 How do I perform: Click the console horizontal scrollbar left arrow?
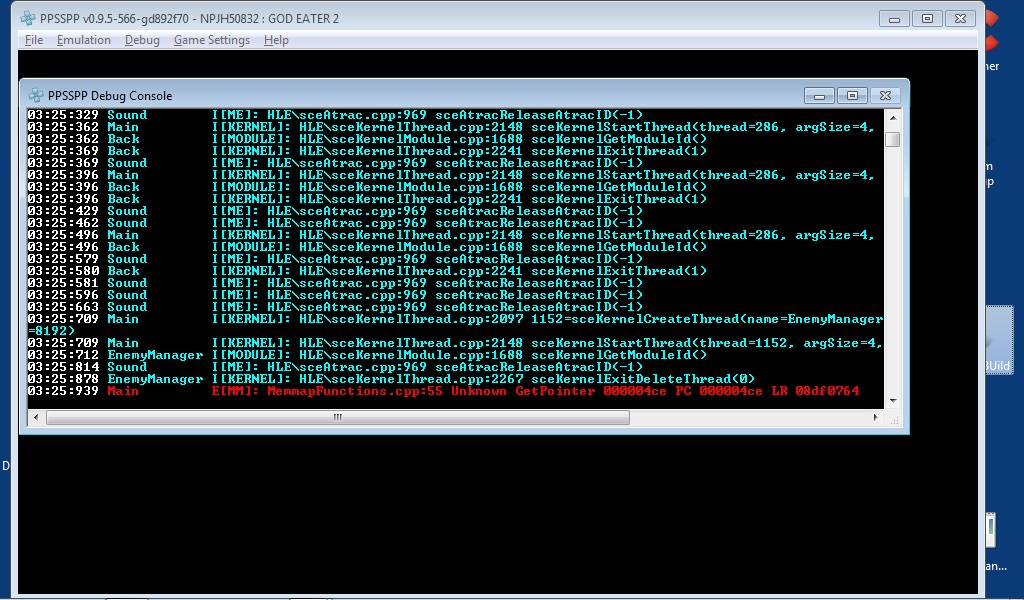[35, 417]
